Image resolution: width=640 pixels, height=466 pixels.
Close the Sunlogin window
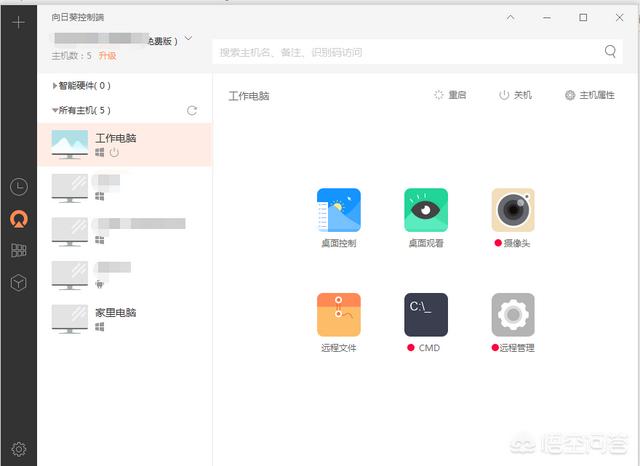point(620,18)
